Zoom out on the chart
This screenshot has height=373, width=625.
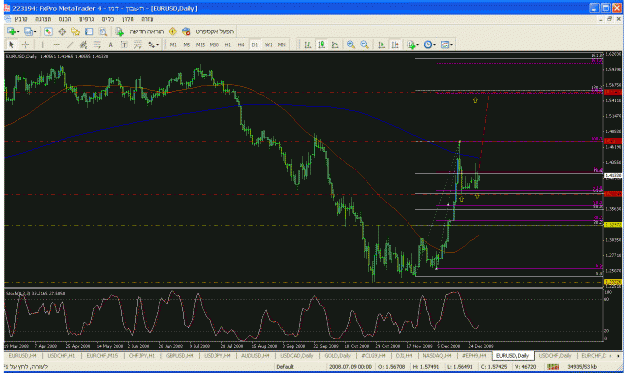pos(364,45)
